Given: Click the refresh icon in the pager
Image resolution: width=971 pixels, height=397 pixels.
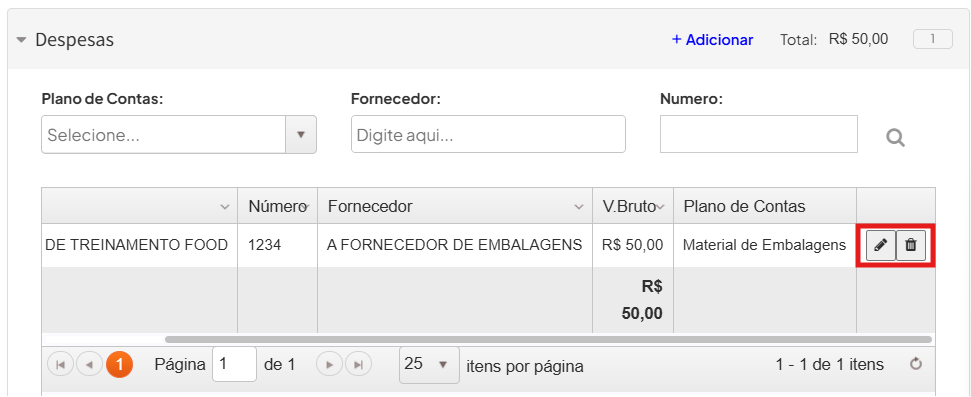Looking at the screenshot, I should pyautogui.click(x=916, y=364).
